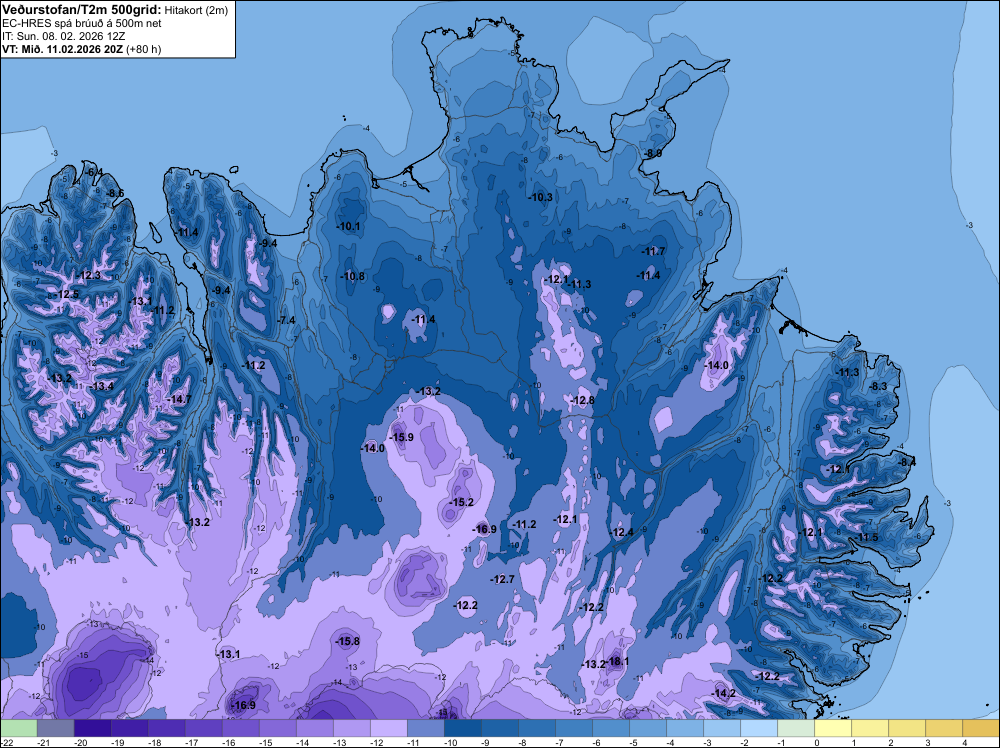Select the -10 dark blue legend swatch

[x=462, y=728]
